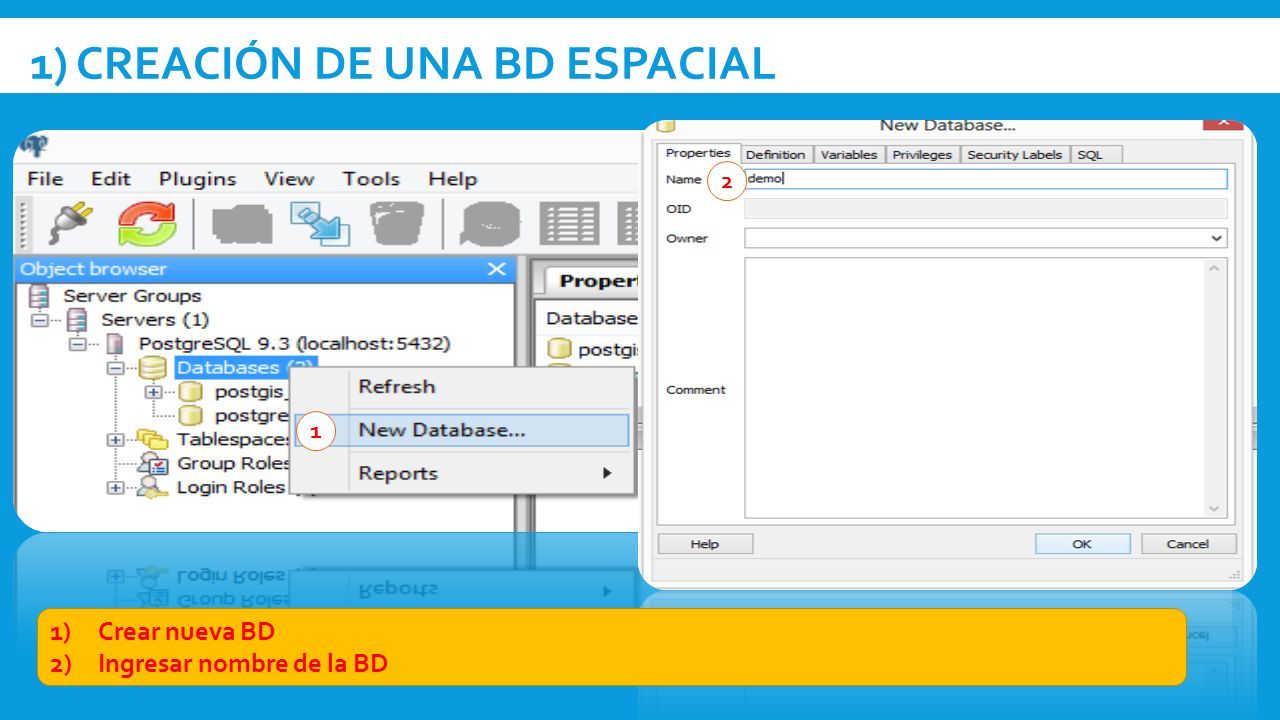Click the Tablespaces folders icon

pyautogui.click(x=153, y=439)
